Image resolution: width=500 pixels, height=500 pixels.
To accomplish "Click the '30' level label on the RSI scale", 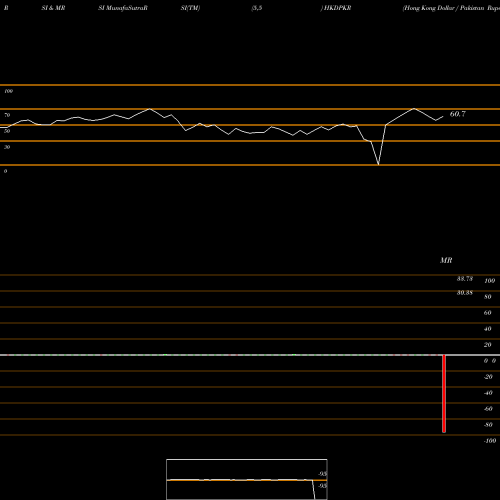I will pyautogui.click(x=7, y=147).
